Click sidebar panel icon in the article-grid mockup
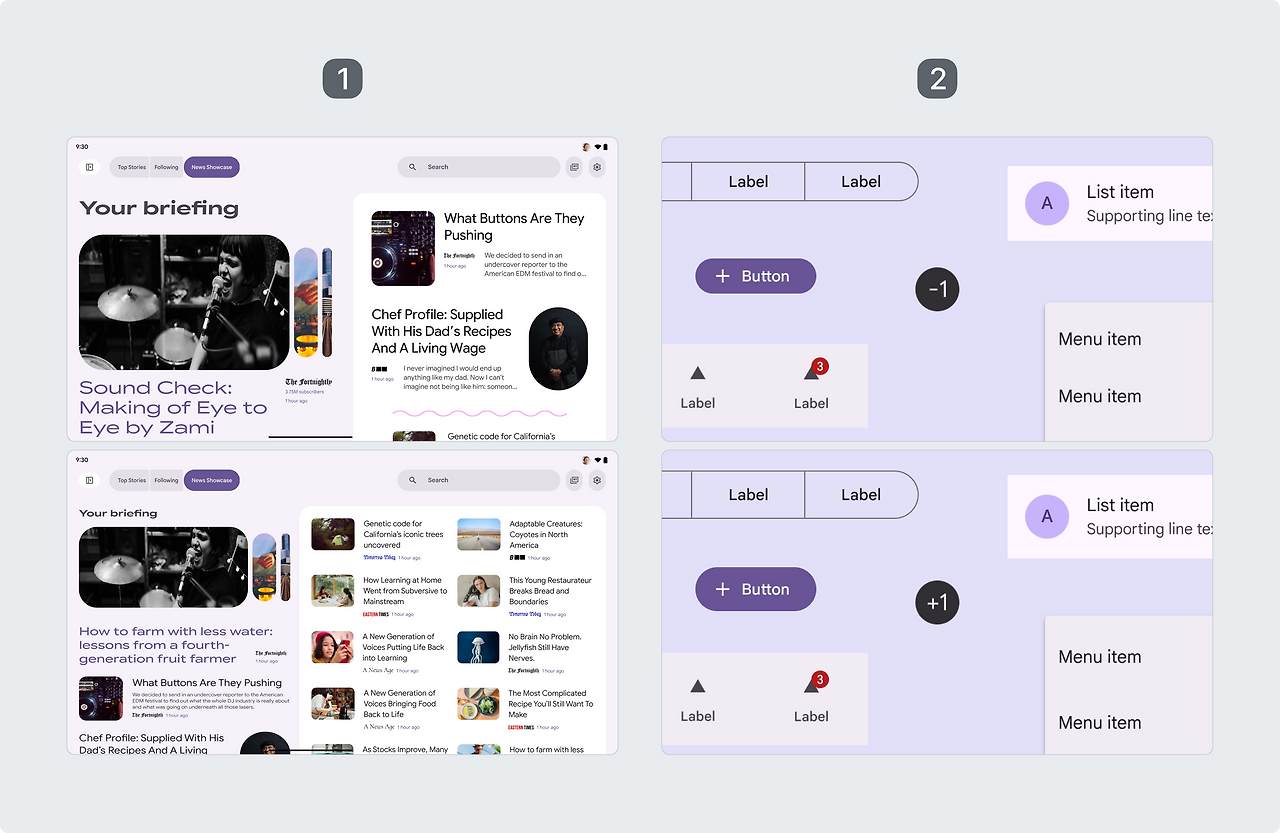The height and width of the screenshot is (833, 1280). (89, 480)
